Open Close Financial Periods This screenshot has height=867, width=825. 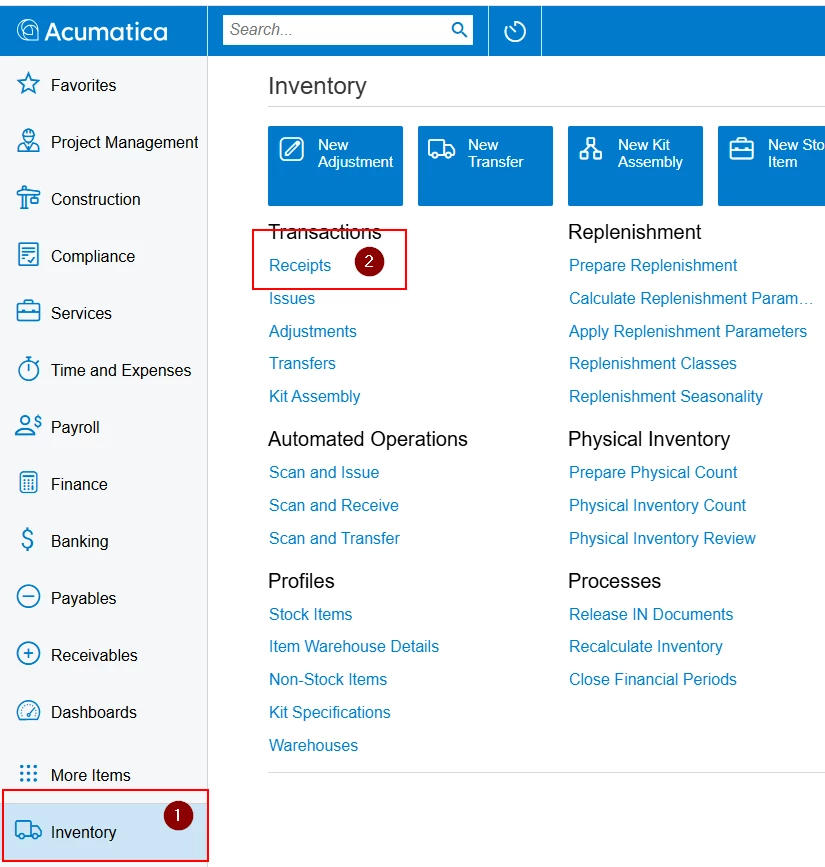[x=653, y=680]
